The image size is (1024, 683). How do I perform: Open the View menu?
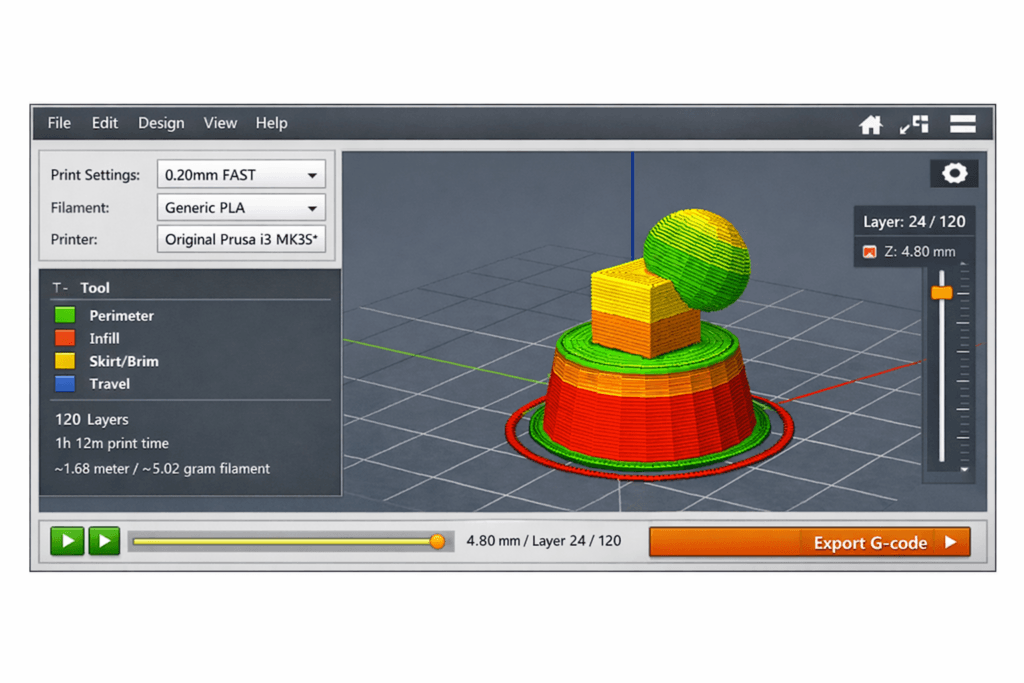tap(220, 123)
